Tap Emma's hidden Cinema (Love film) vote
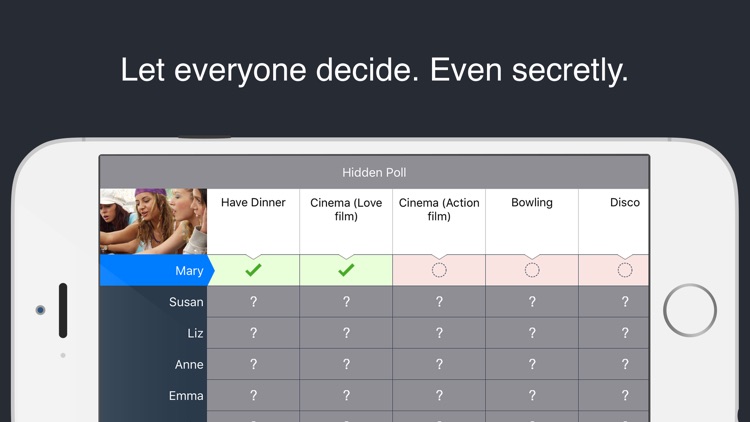 click(x=346, y=396)
